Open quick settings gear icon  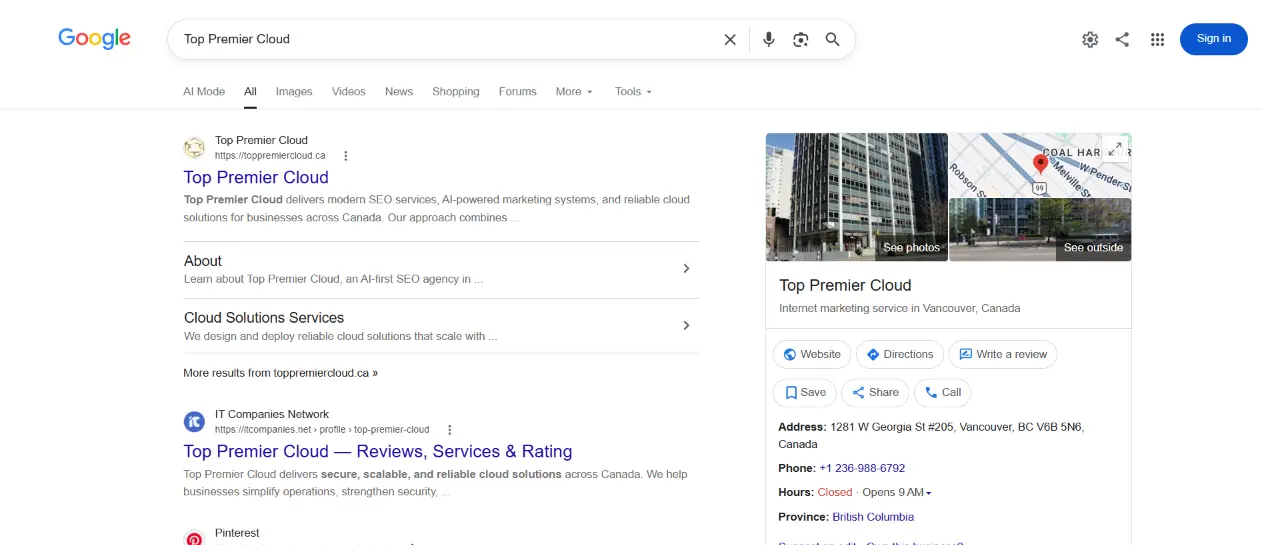click(1090, 39)
